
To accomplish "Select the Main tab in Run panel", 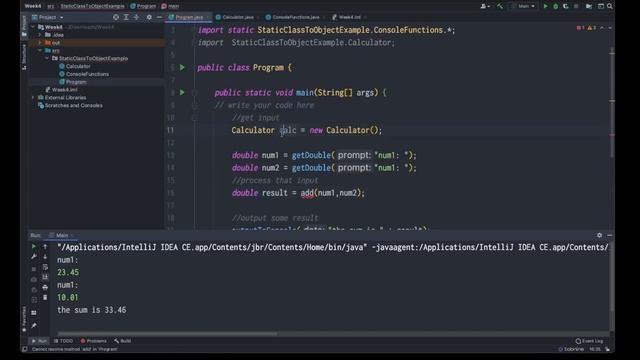I will point(62,235).
